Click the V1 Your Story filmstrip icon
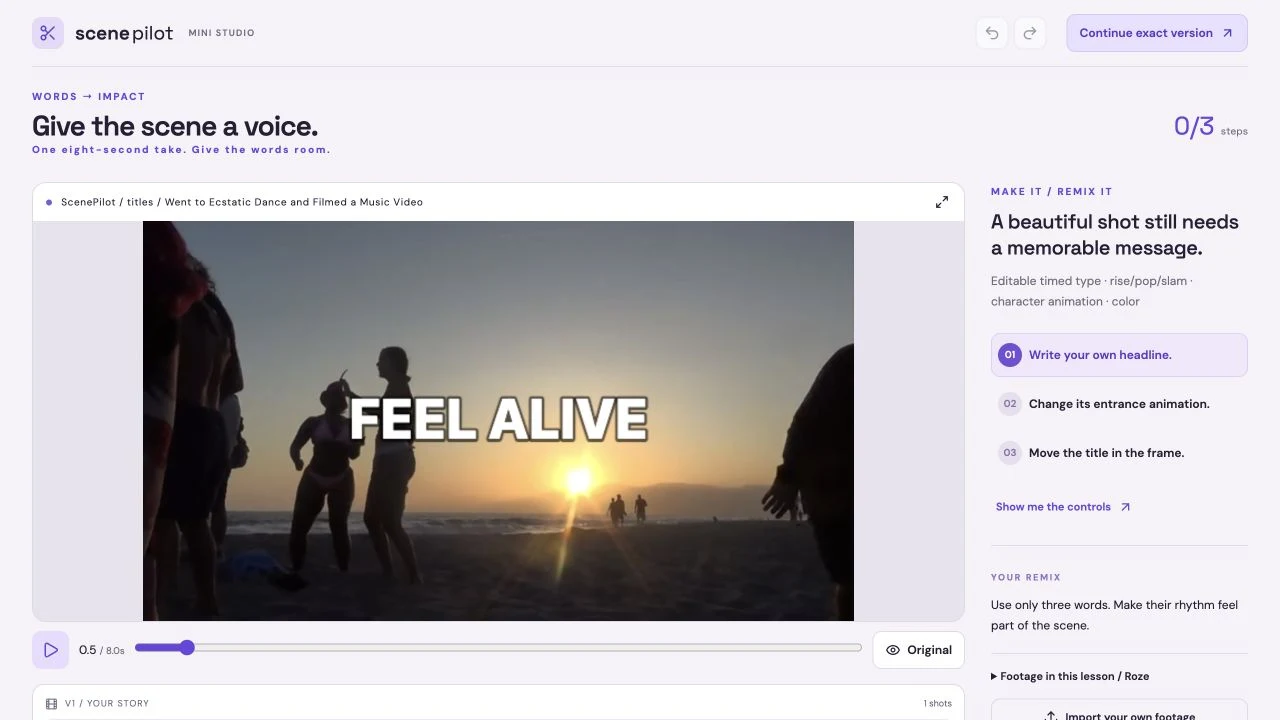This screenshot has height=720, width=1280. 52,704
